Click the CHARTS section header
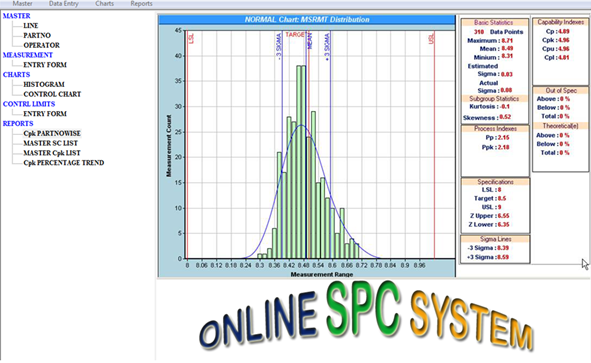 [x=17, y=75]
